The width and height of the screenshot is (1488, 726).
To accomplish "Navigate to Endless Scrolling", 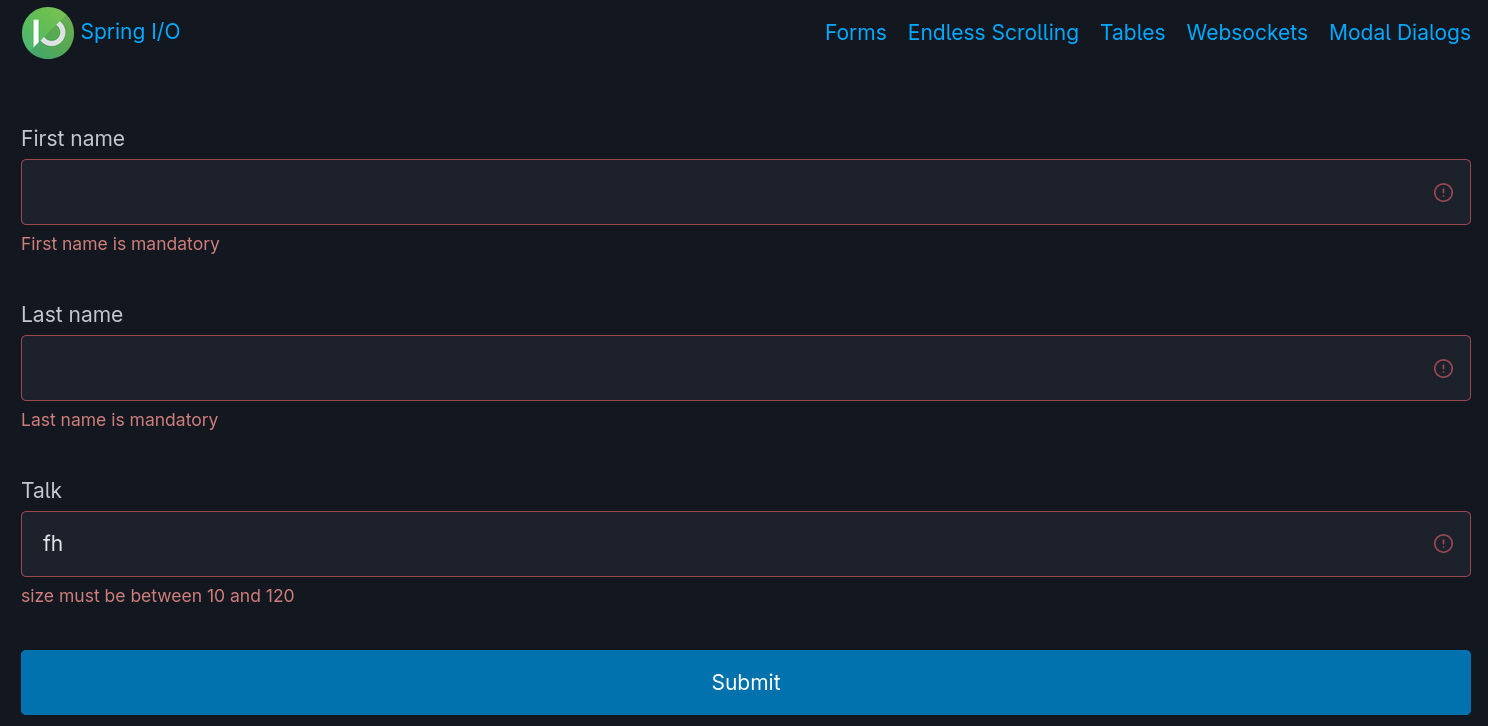I will [x=992, y=32].
